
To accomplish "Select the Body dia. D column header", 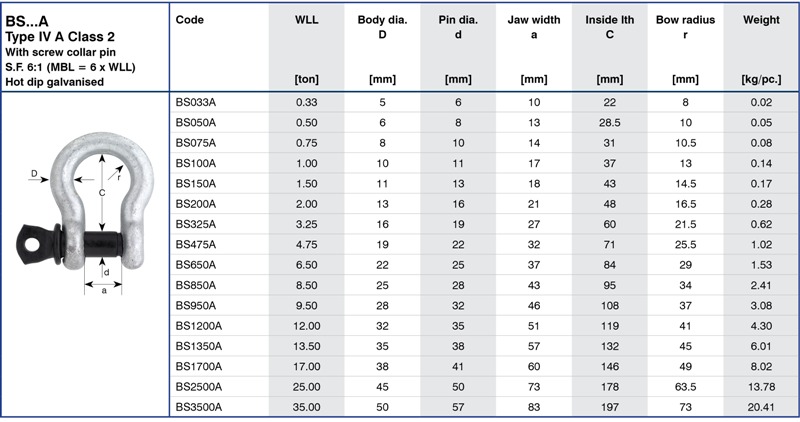I will point(381,27).
